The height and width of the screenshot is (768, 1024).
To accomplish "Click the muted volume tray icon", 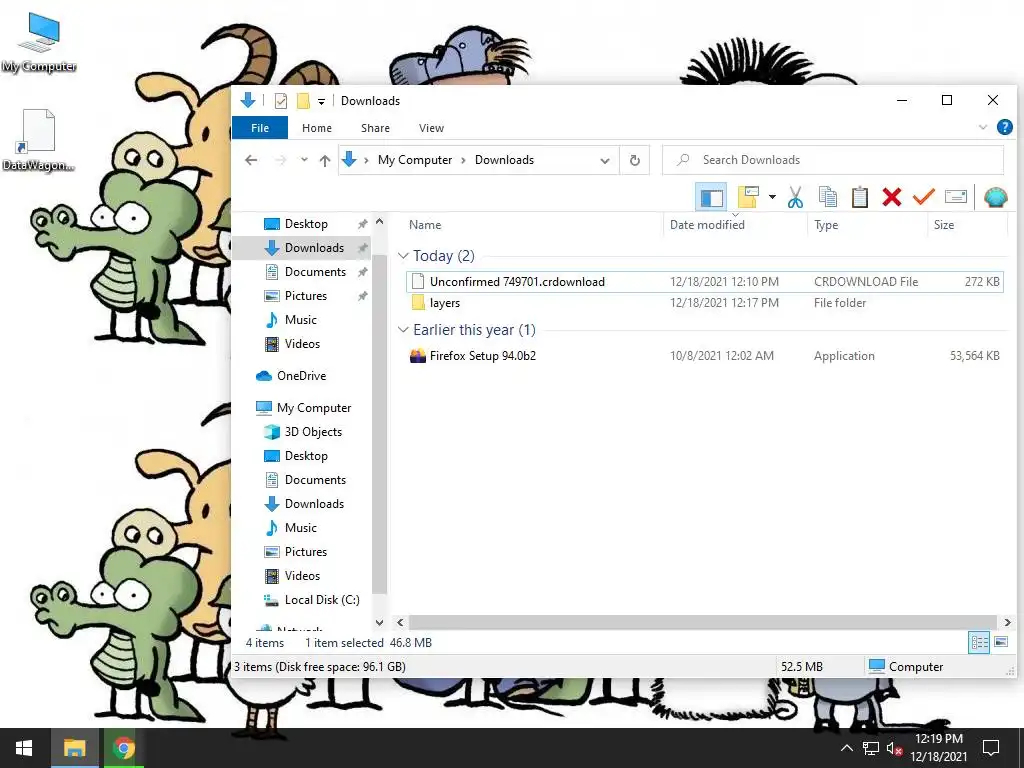I will click(894, 748).
